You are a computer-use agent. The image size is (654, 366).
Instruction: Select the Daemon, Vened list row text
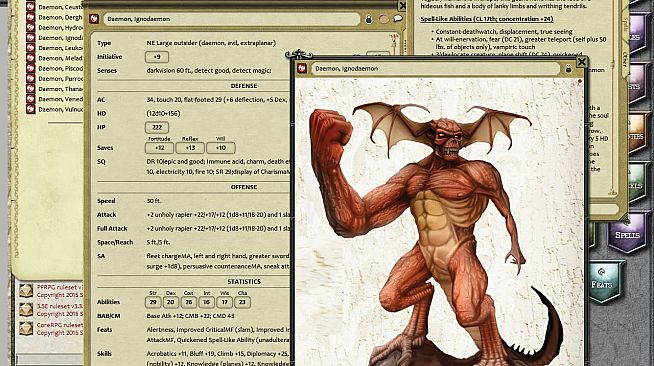(x=60, y=99)
